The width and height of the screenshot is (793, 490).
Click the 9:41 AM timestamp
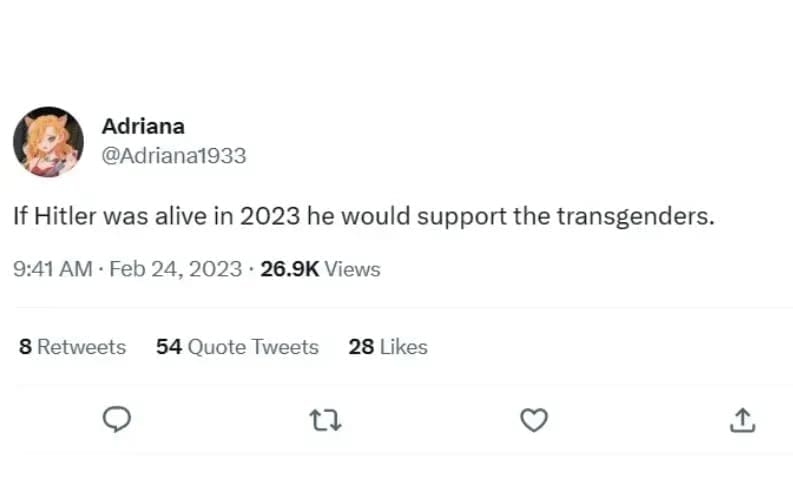point(52,269)
